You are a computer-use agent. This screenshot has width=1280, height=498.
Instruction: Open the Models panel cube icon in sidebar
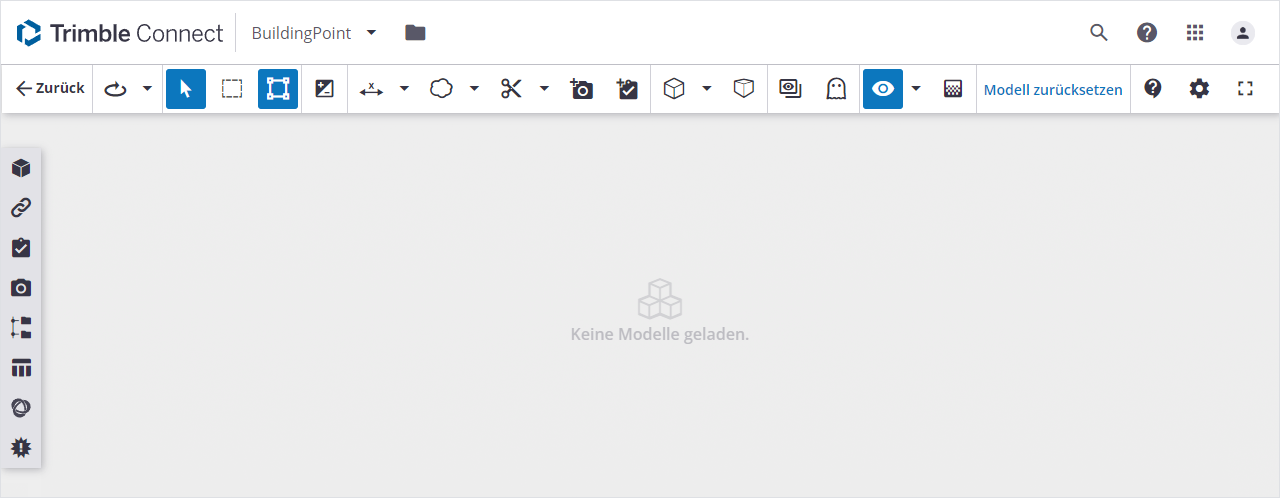click(21, 168)
